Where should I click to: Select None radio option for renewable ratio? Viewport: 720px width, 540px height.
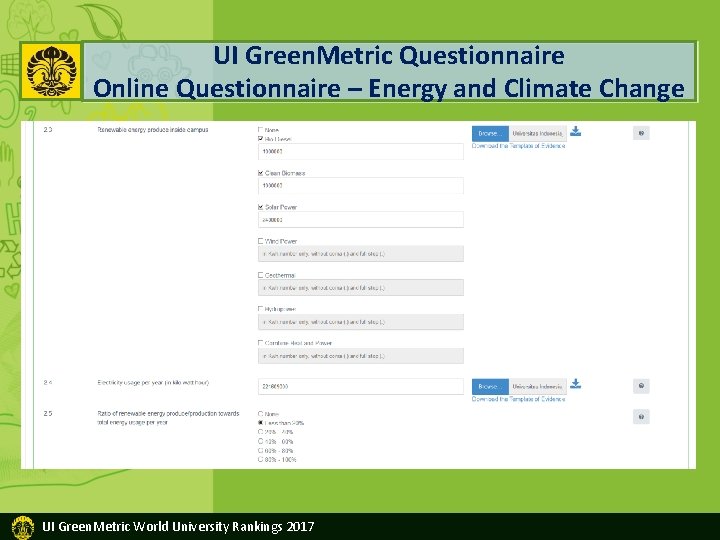pyautogui.click(x=260, y=414)
